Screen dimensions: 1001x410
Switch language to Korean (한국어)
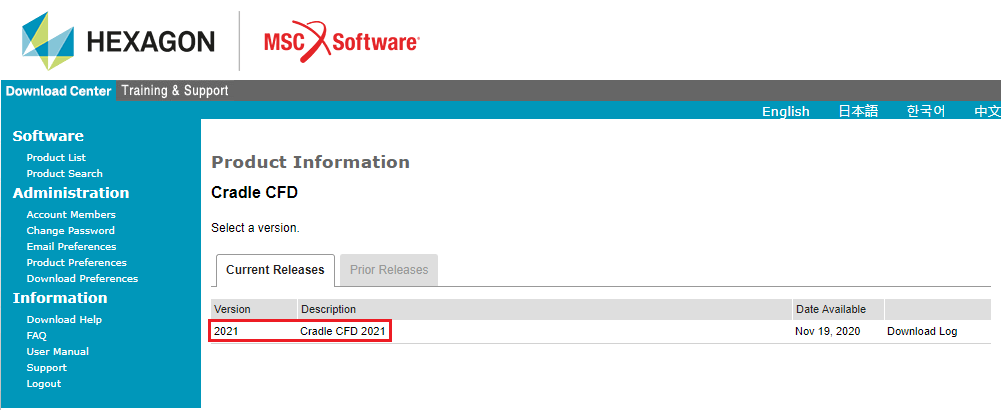[925, 111]
